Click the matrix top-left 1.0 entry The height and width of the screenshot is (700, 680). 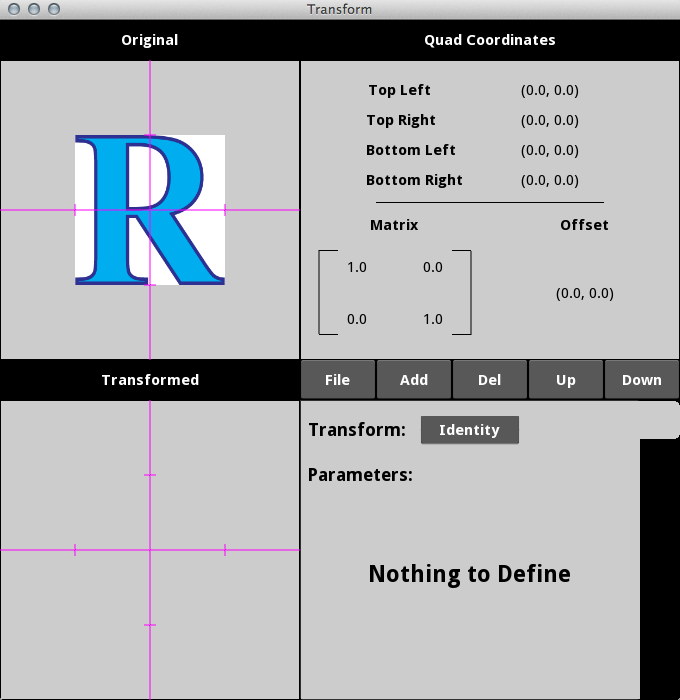click(x=357, y=268)
